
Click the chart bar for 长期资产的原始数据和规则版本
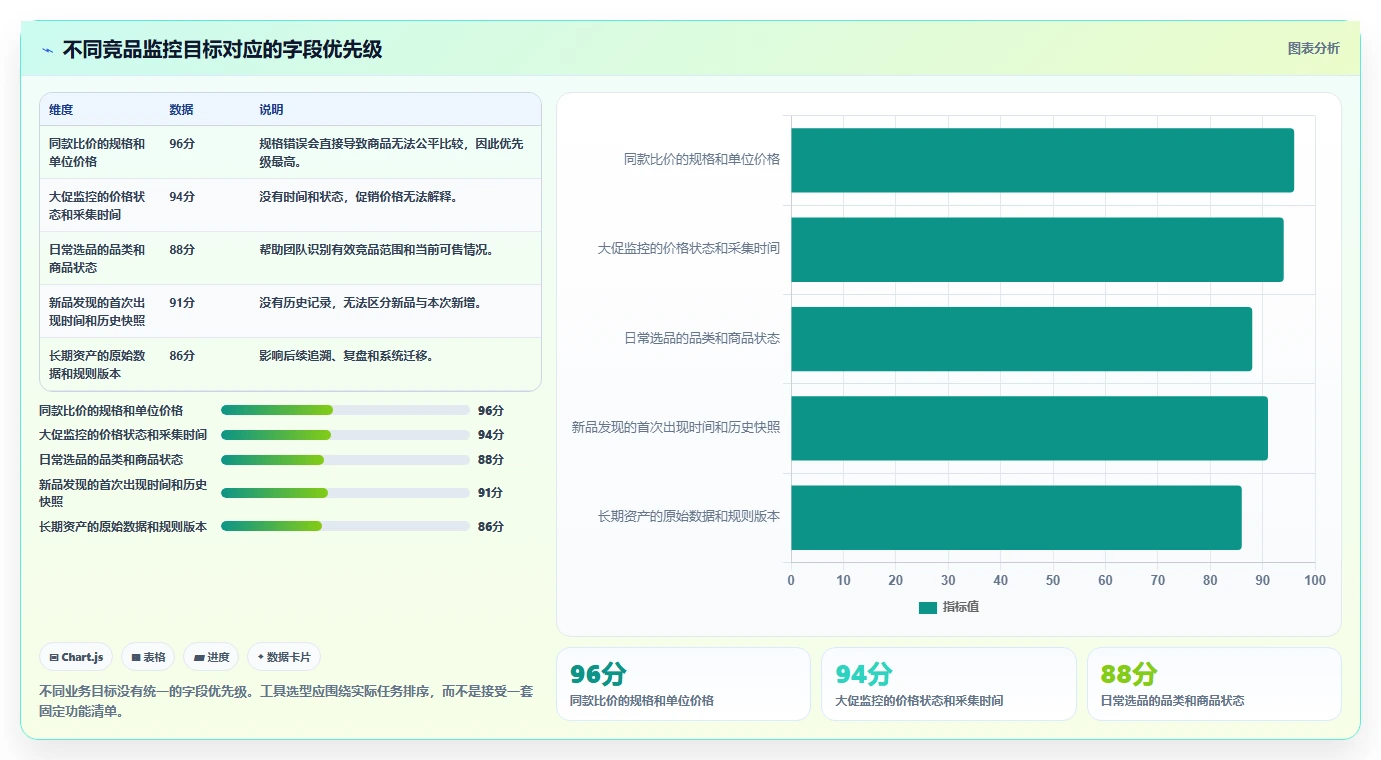coord(1016,517)
